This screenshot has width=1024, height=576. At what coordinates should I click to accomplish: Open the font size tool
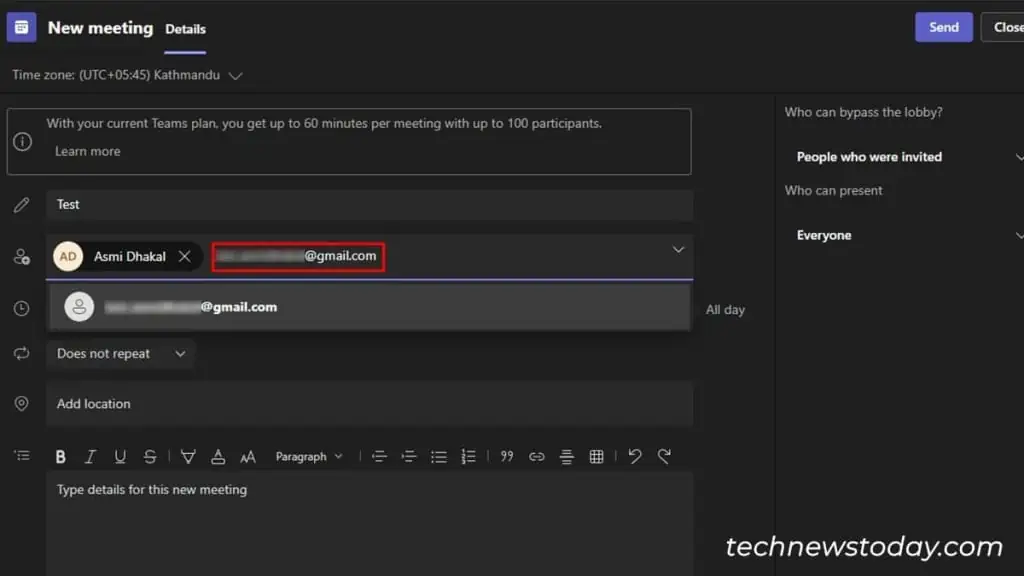248,456
